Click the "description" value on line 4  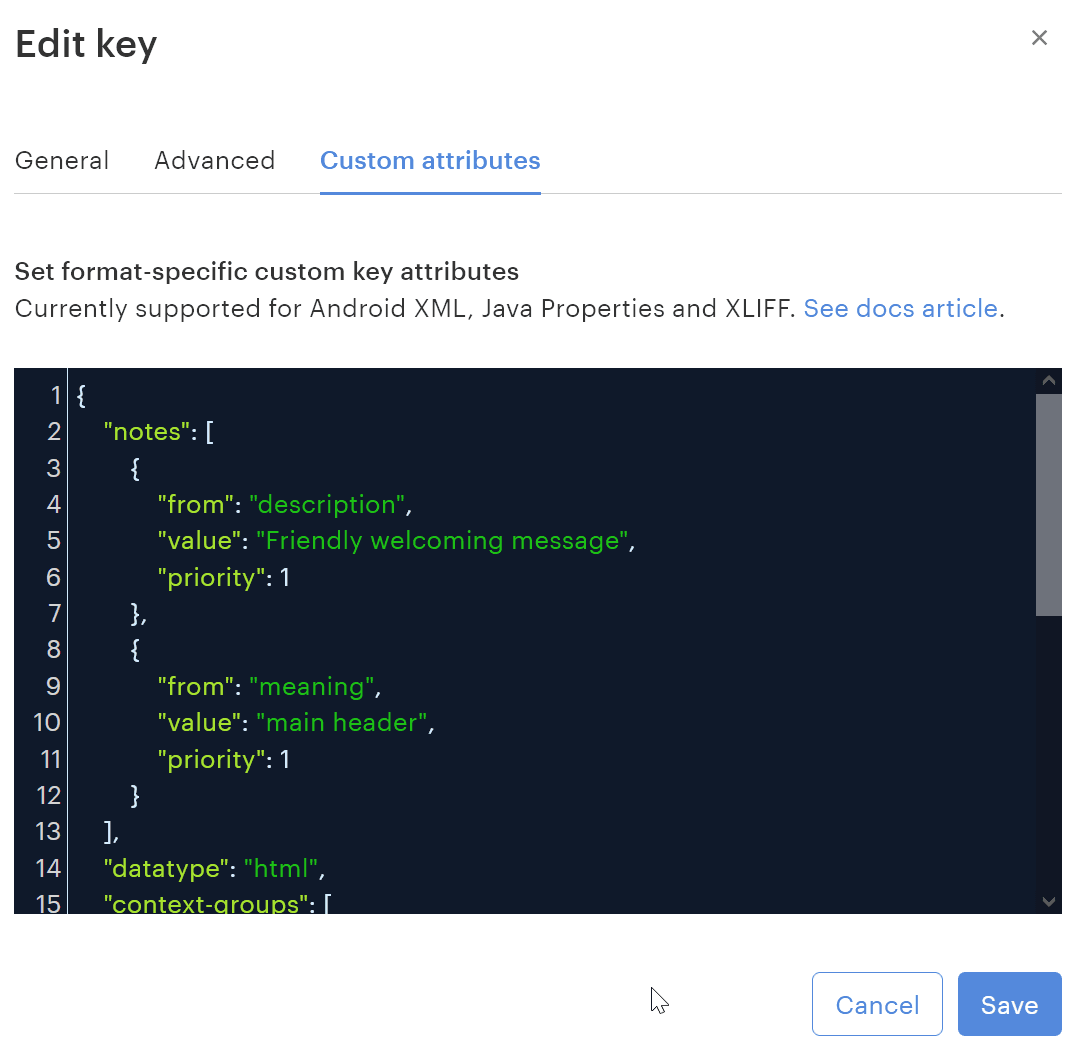[x=327, y=505]
